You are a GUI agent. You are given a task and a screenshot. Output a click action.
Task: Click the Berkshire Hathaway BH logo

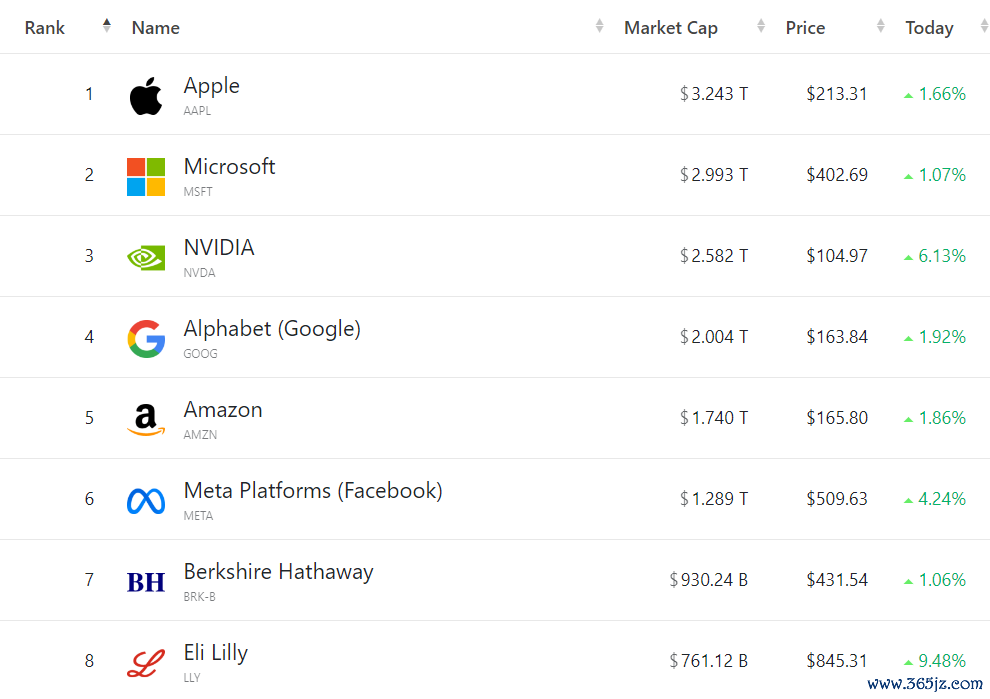[146, 582]
